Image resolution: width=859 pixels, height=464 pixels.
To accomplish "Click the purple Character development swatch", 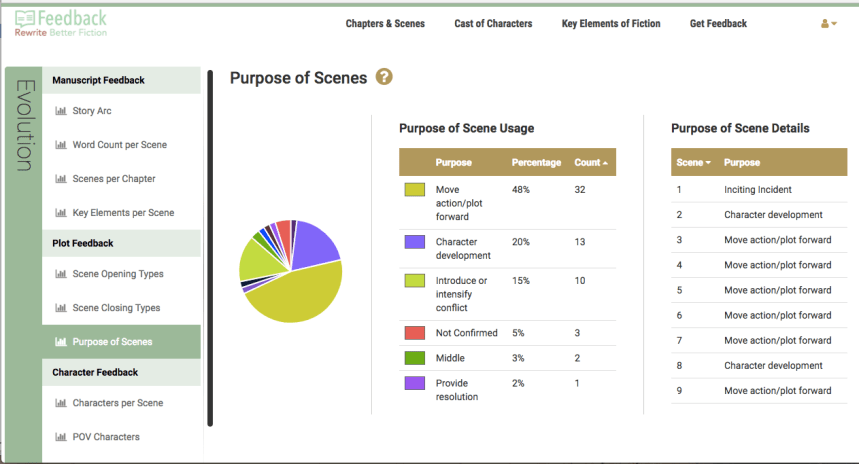I will pyautogui.click(x=414, y=242).
